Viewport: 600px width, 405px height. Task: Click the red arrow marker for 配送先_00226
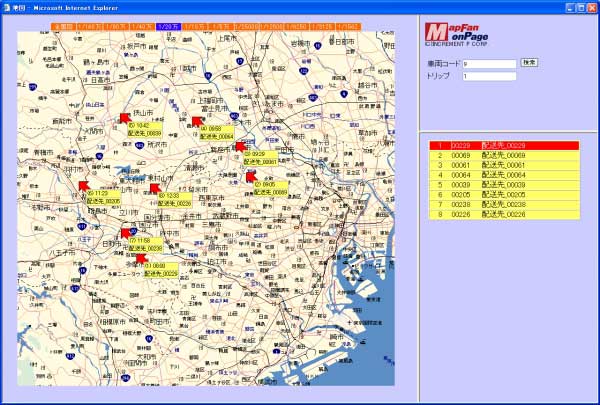(155, 189)
